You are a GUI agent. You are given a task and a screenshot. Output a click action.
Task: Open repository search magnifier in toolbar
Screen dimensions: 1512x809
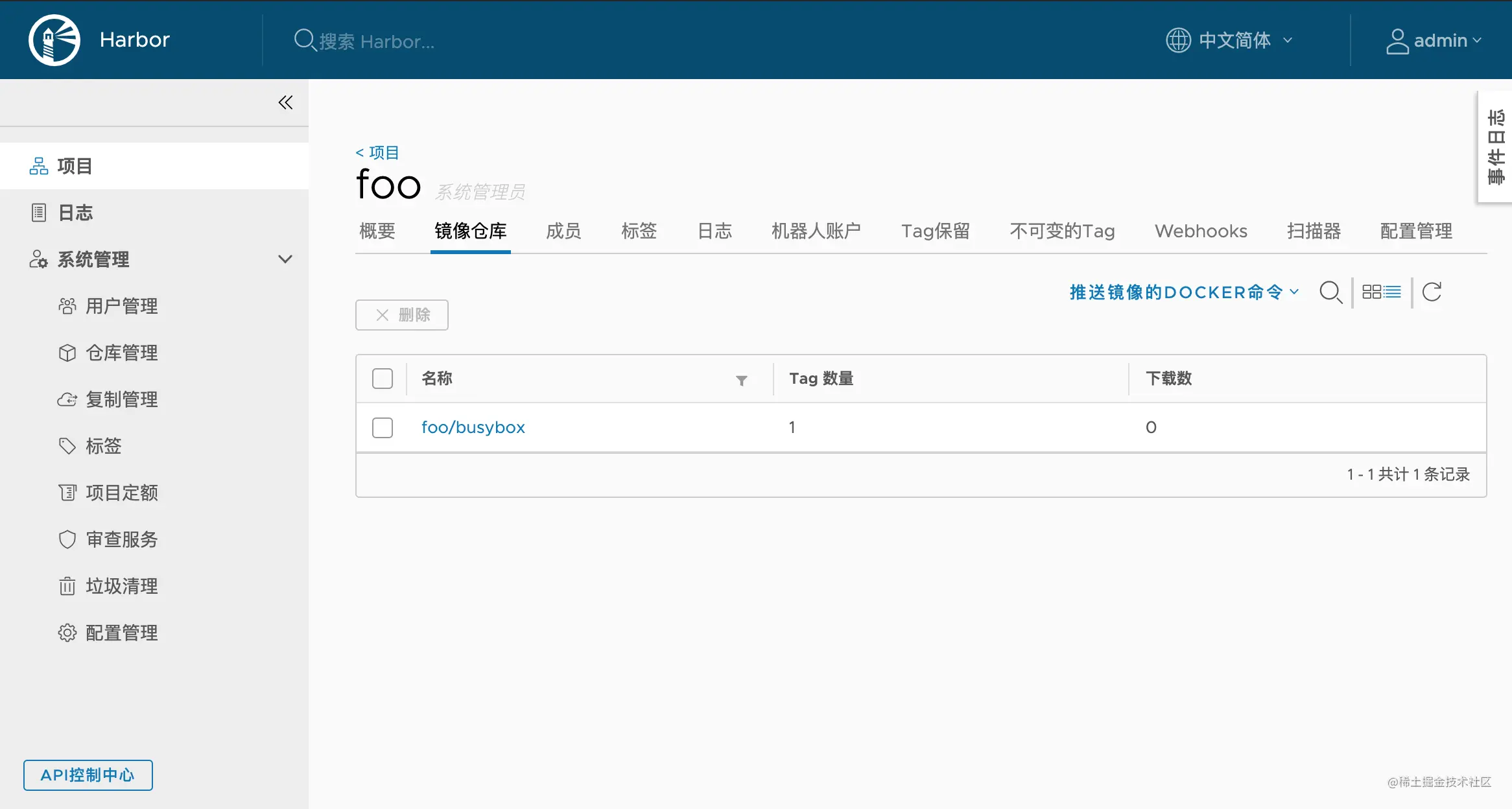(1330, 292)
